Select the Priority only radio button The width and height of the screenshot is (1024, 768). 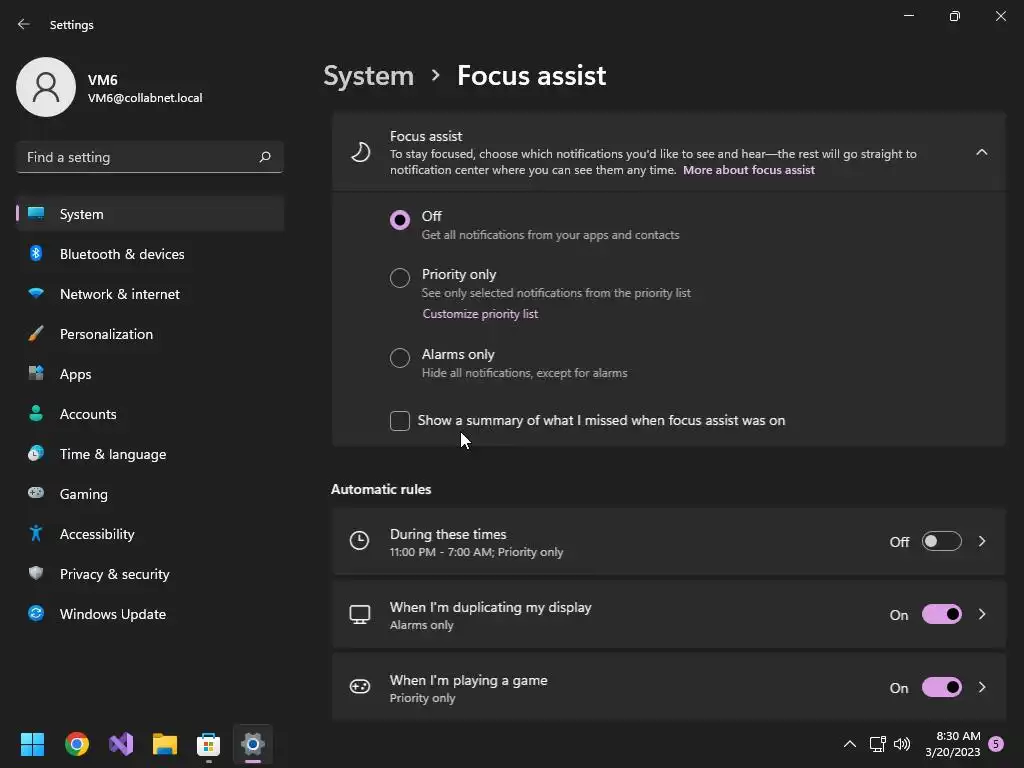pyautogui.click(x=400, y=278)
